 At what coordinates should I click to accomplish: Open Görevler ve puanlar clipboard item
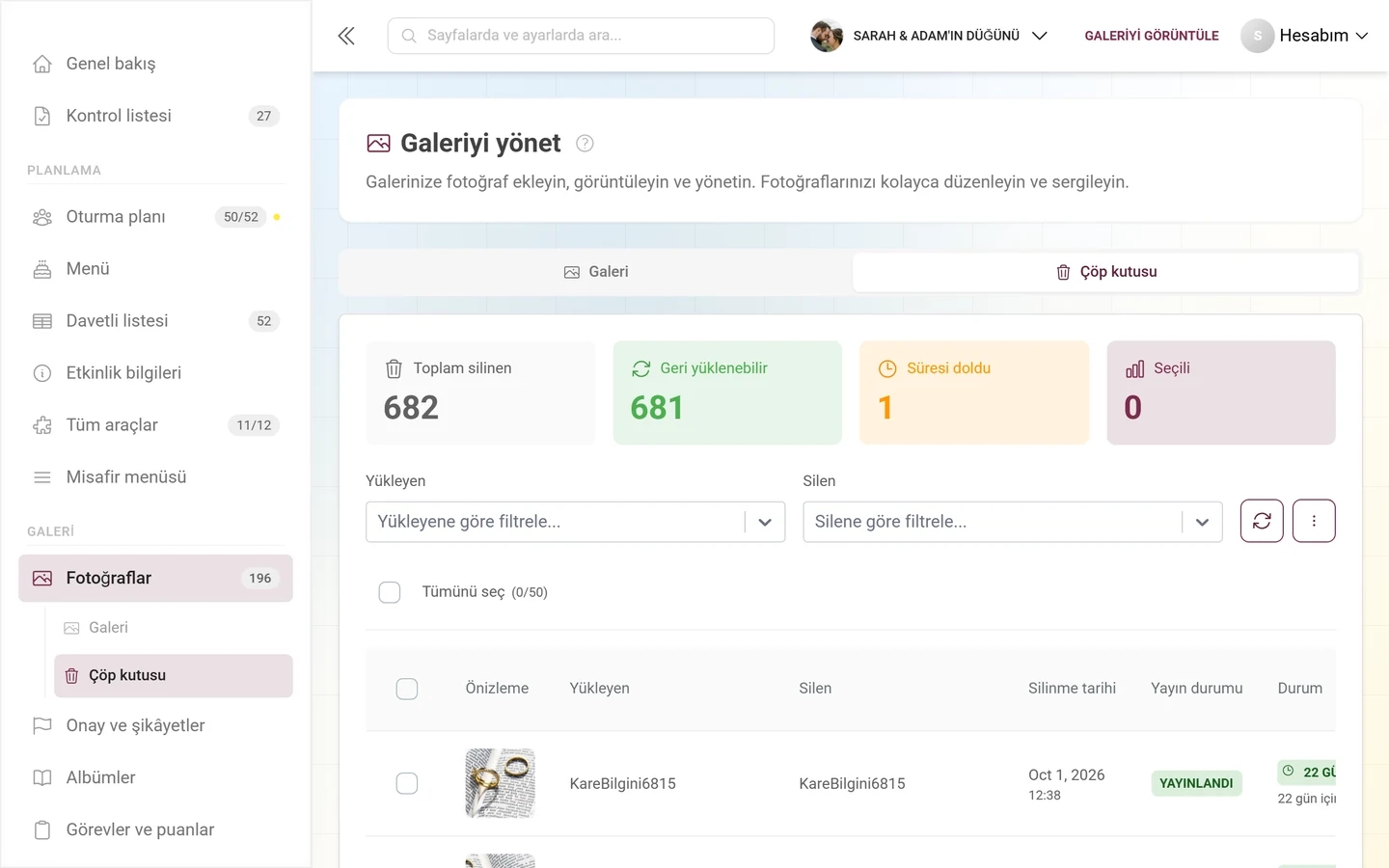154,829
